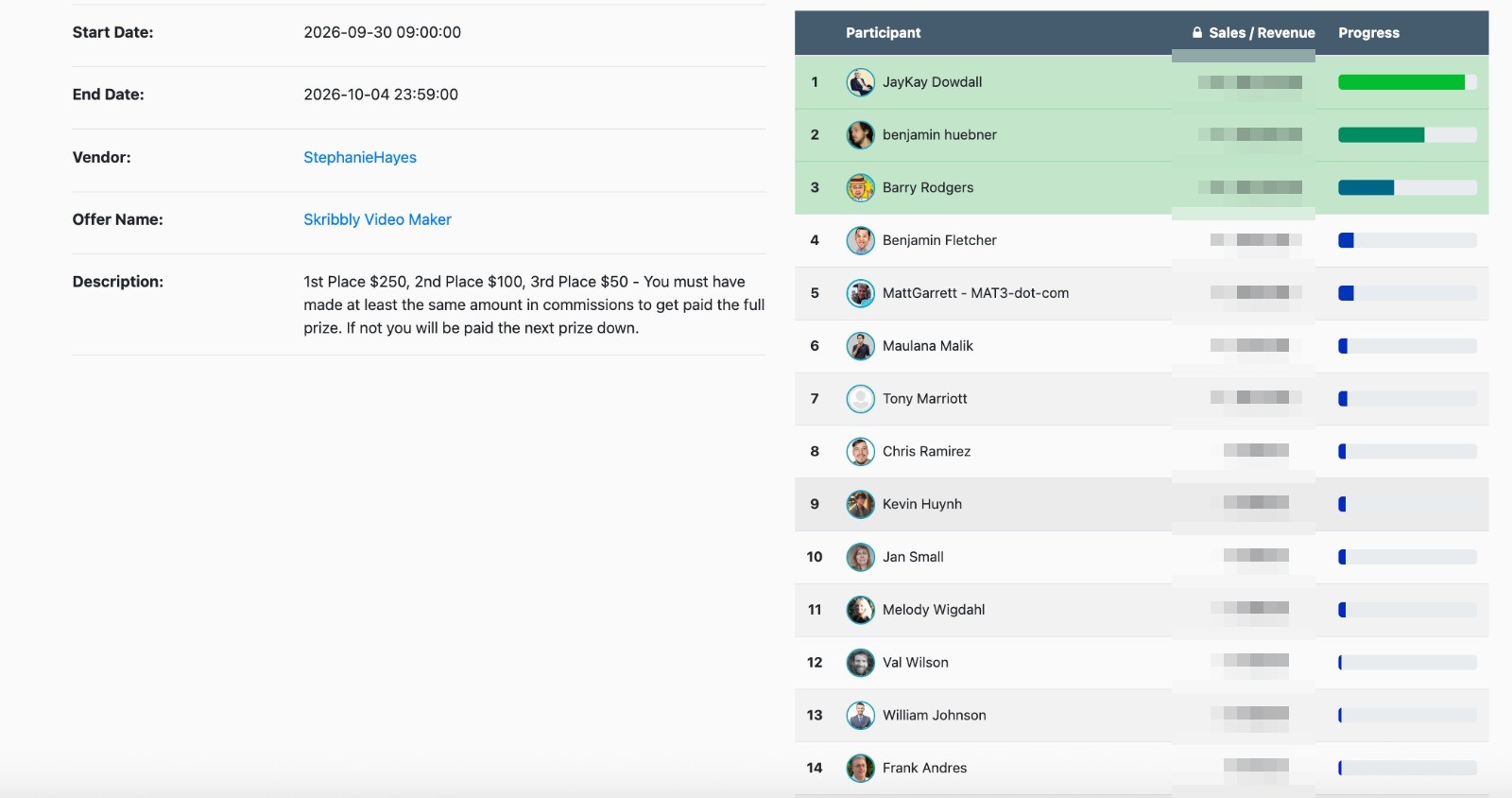The image size is (1512, 798).
Task: Select the Tony Marriott name
Action: click(x=924, y=399)
